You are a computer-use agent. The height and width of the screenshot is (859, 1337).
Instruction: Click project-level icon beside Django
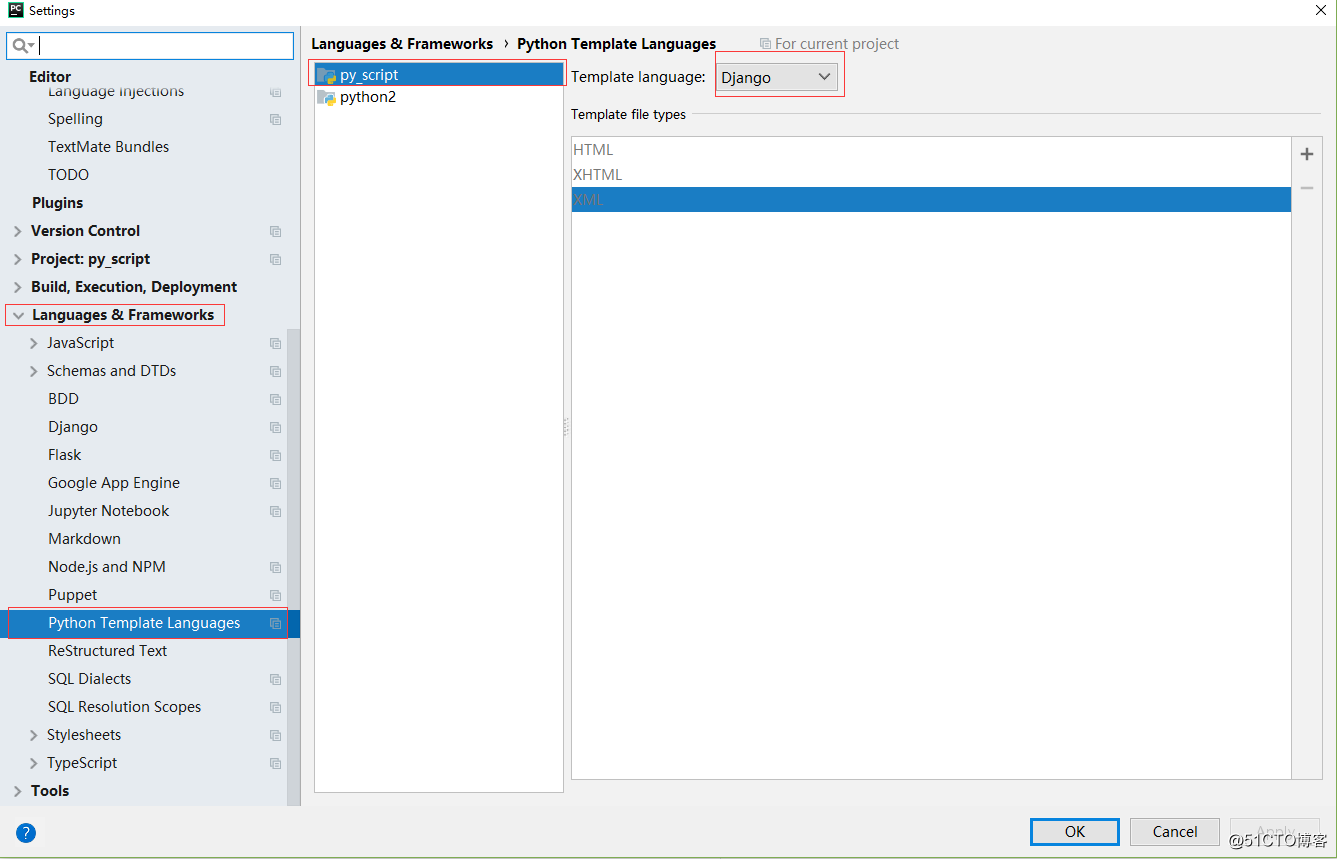(x=275, y=427)
